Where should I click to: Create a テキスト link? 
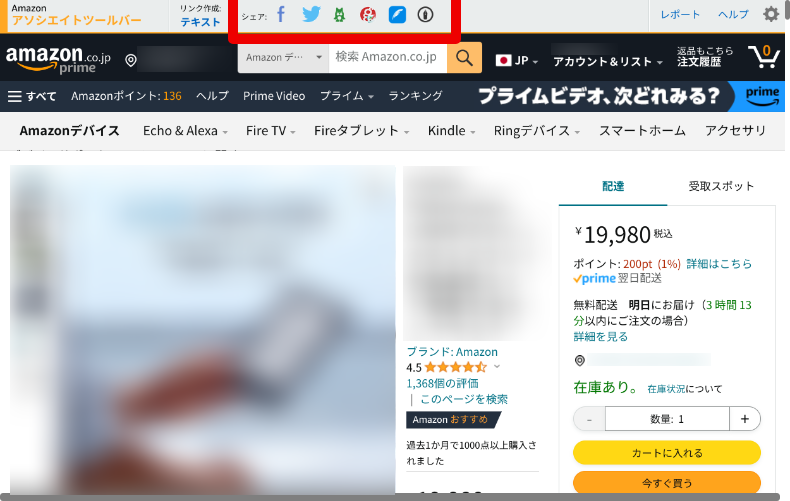200,22
